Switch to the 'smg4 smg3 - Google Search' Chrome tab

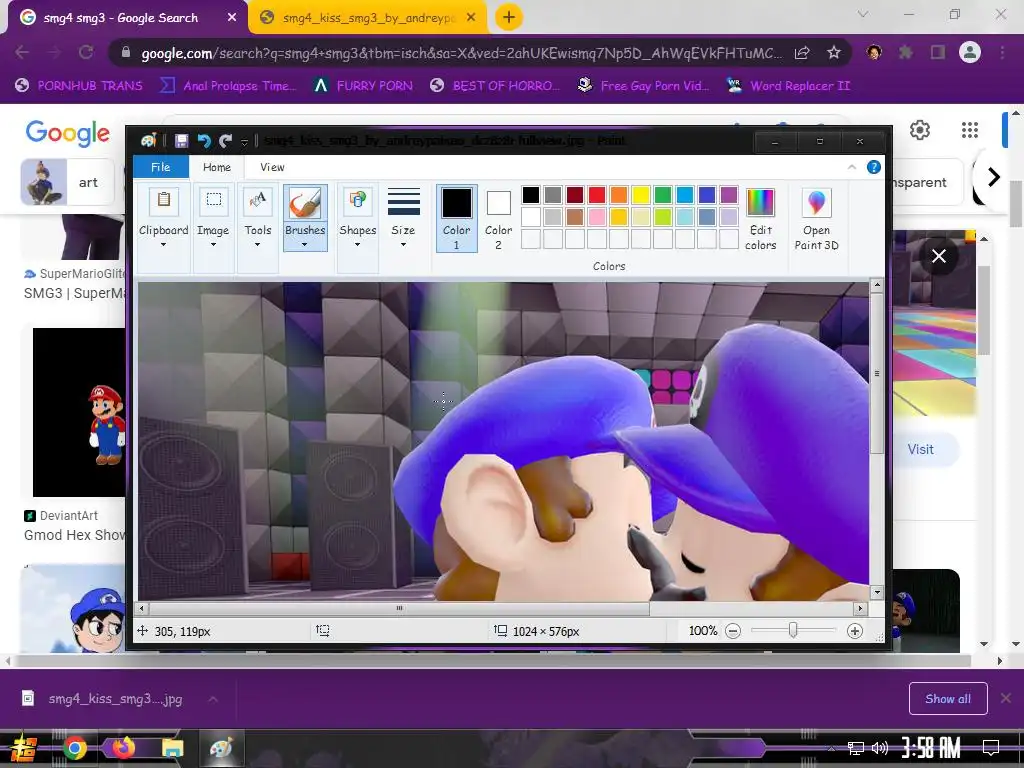tap(120, 18)
